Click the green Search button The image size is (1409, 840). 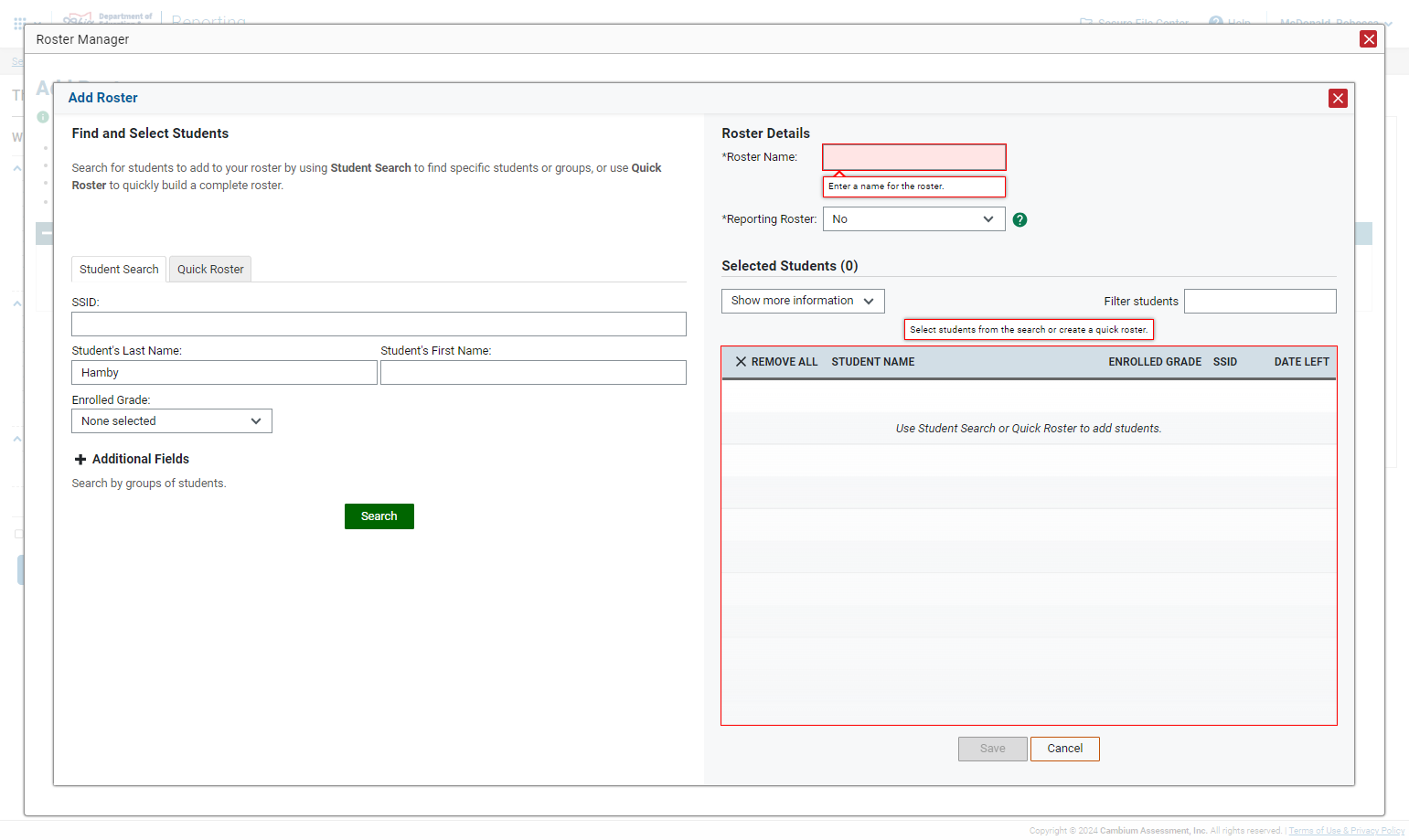(379, 516)
